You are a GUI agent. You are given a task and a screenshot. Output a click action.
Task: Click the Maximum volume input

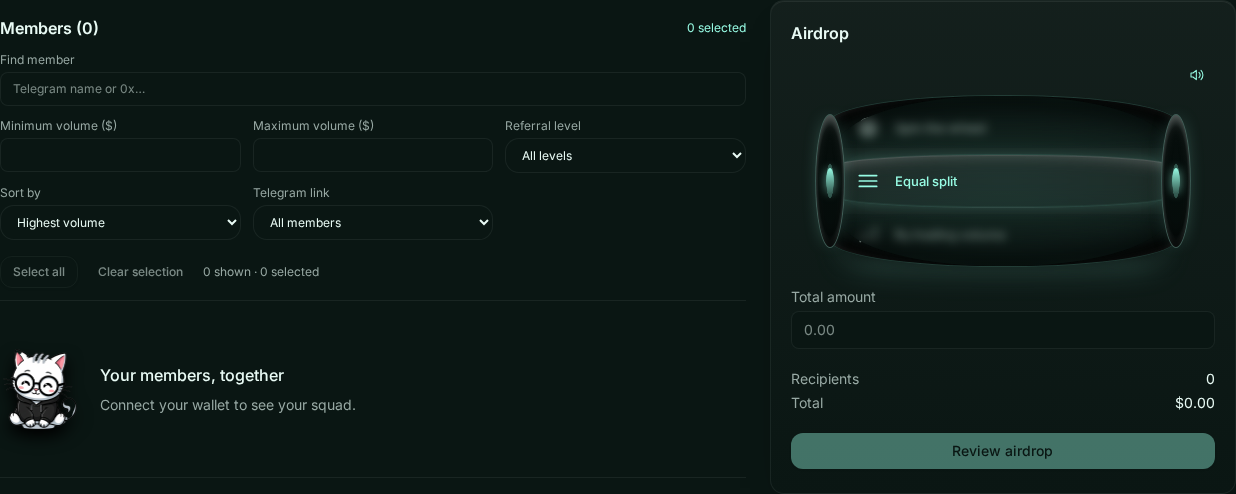pos(373,155)
